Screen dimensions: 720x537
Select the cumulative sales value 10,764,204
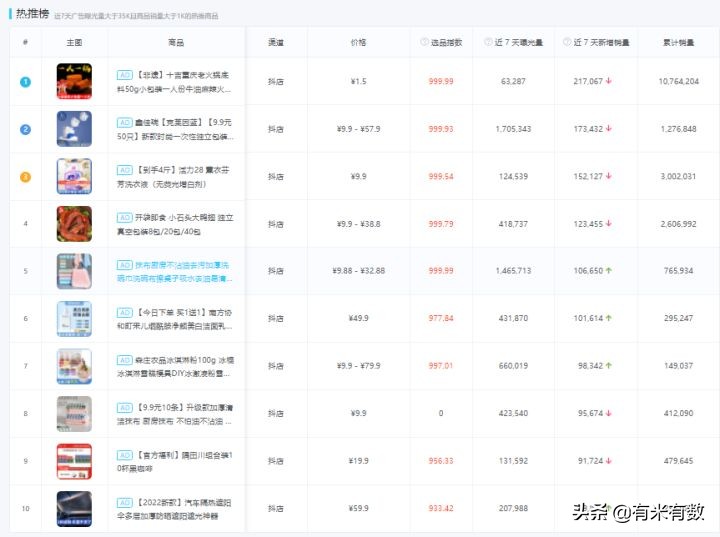pos(679,81)
